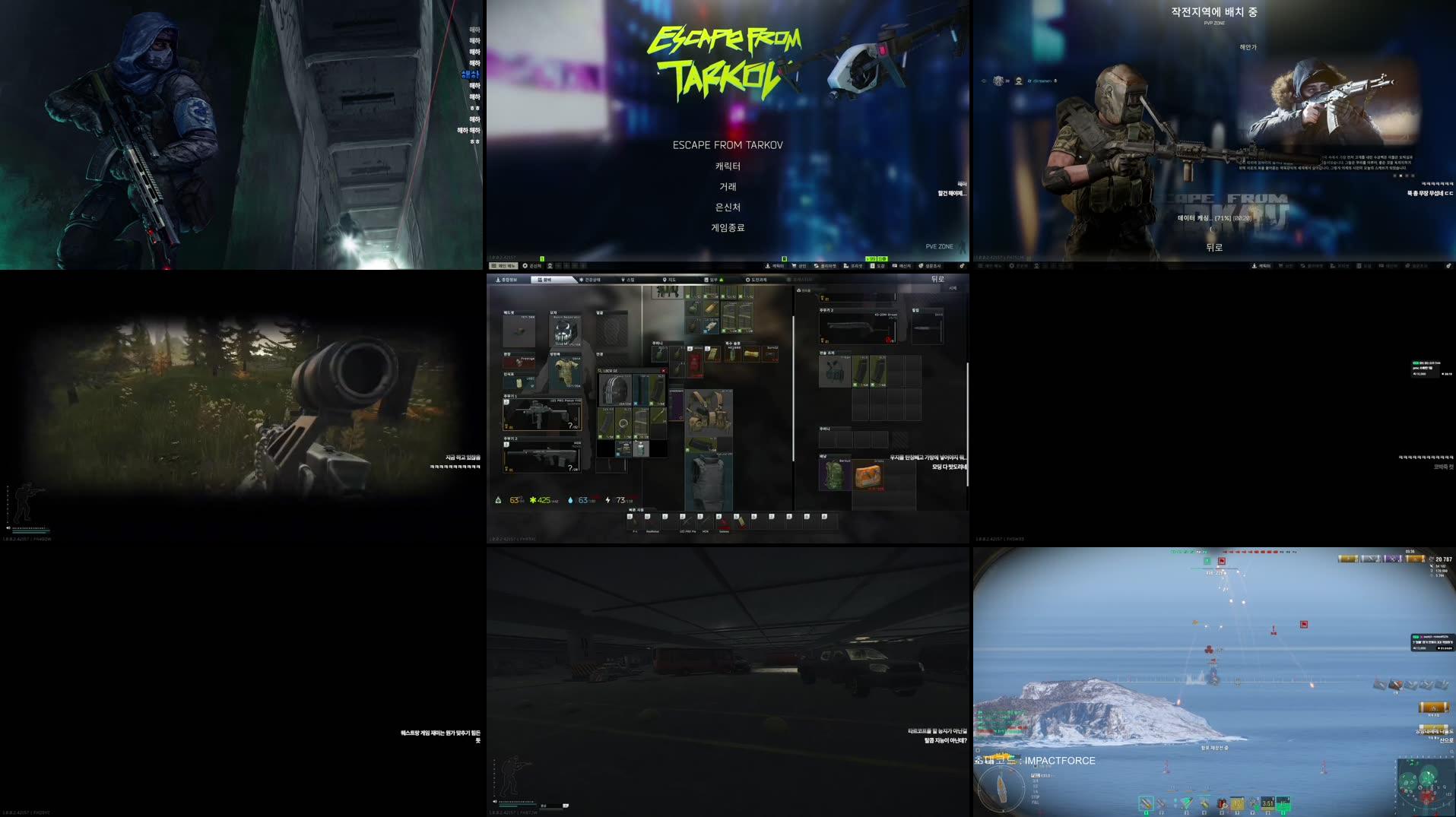Click the Berkut backpack thumbnail in the inventory
The width and height of the screenshot is (1456, 817).
tap(833, 473)
